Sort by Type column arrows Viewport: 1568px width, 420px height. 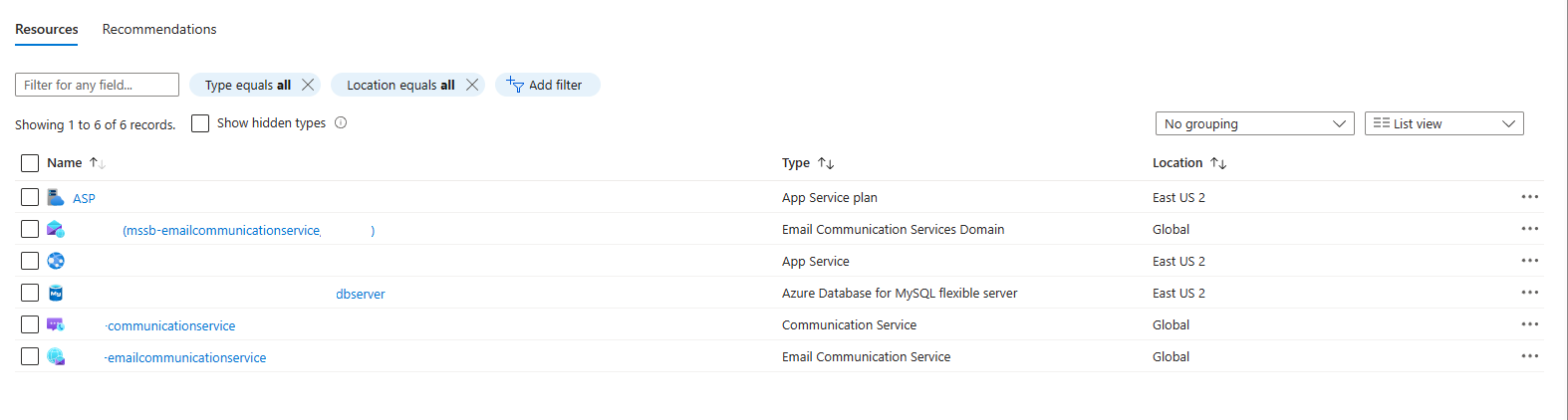coord(826,162)
